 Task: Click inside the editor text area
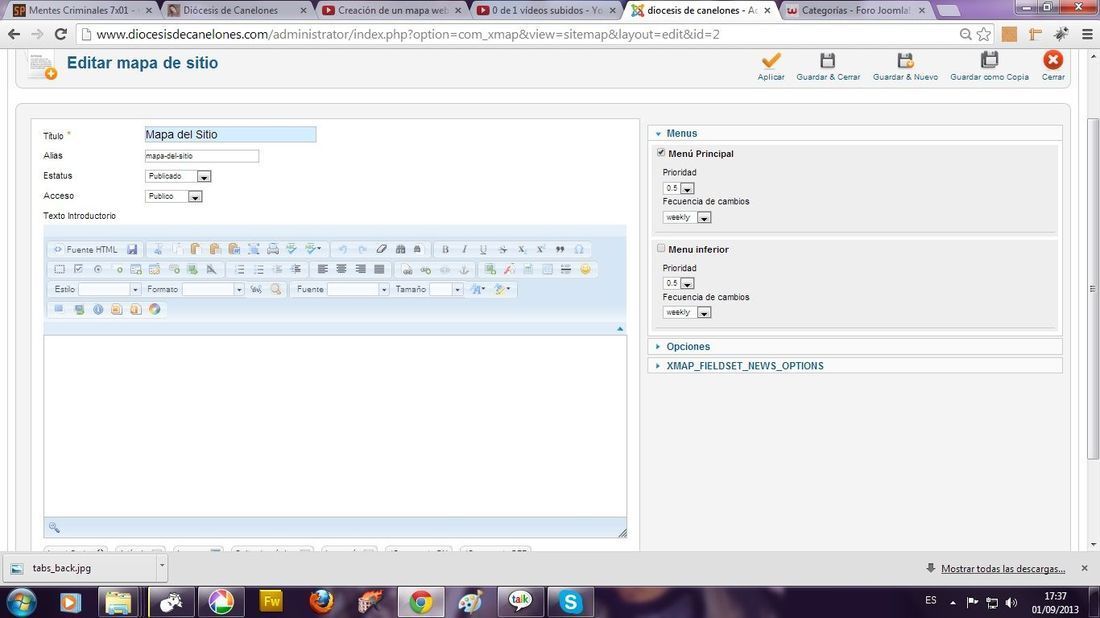tap(335, 426)
